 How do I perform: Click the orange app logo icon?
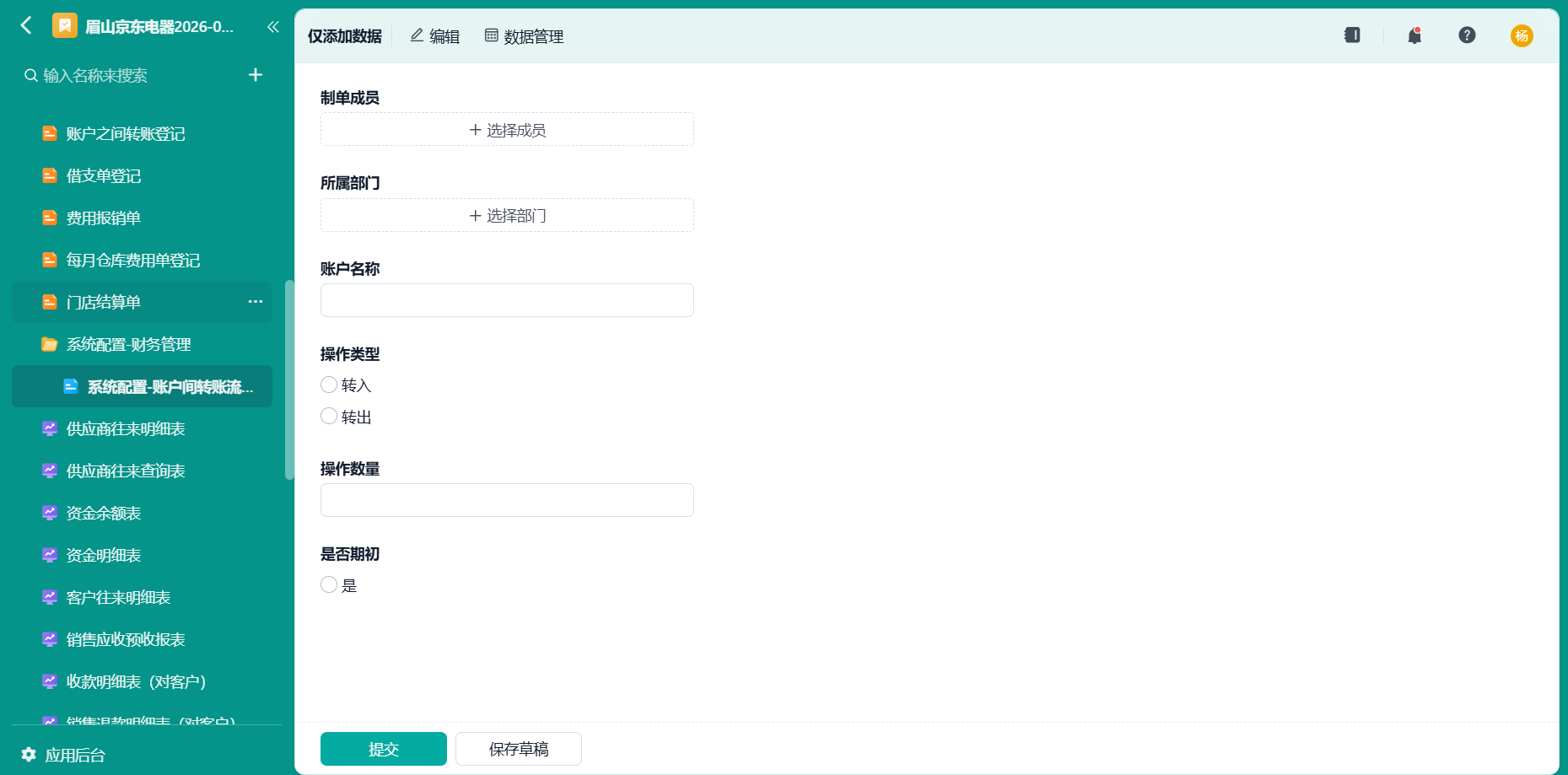[x=65, y=25]
